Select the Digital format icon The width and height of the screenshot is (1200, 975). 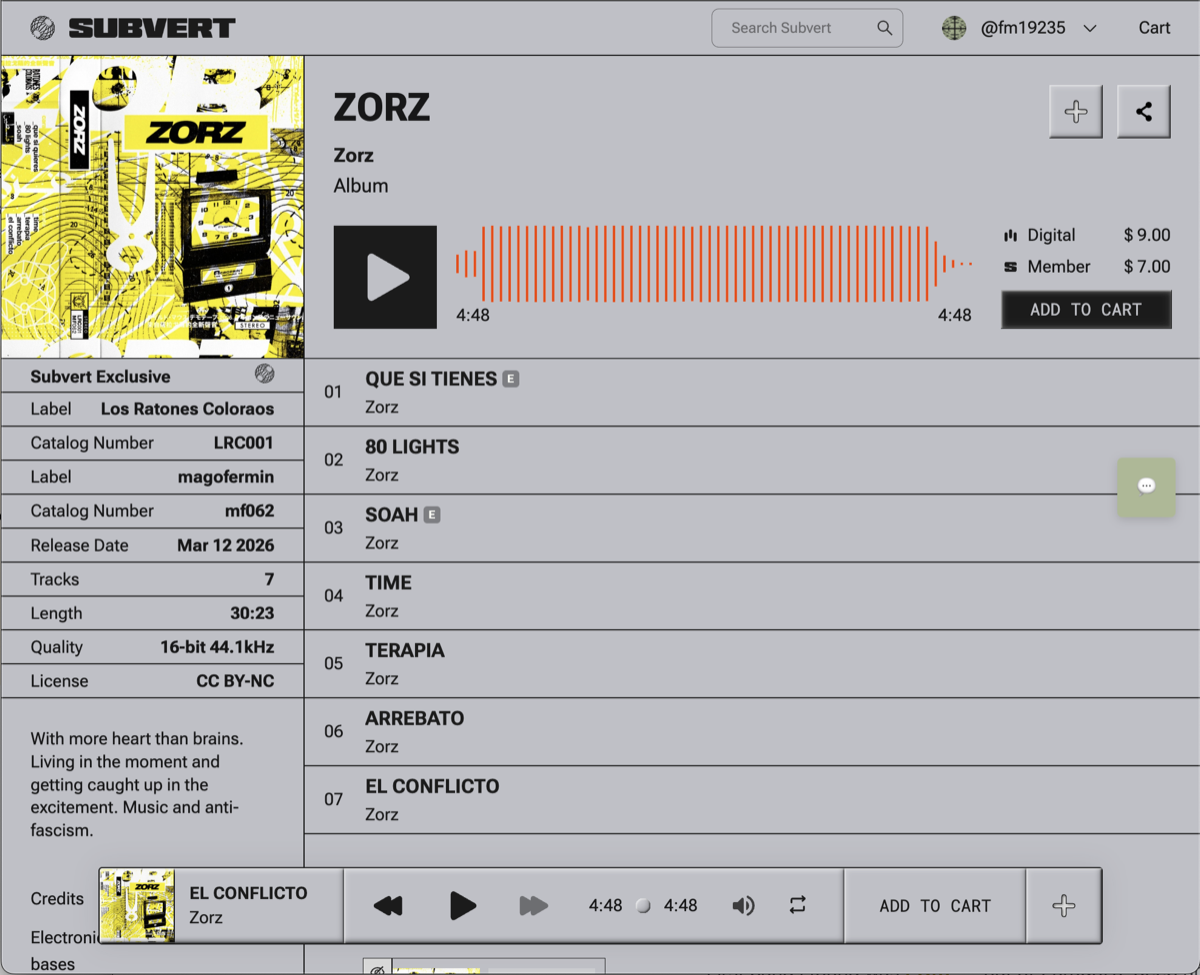pyautogui.click(x=1013, y=235)
